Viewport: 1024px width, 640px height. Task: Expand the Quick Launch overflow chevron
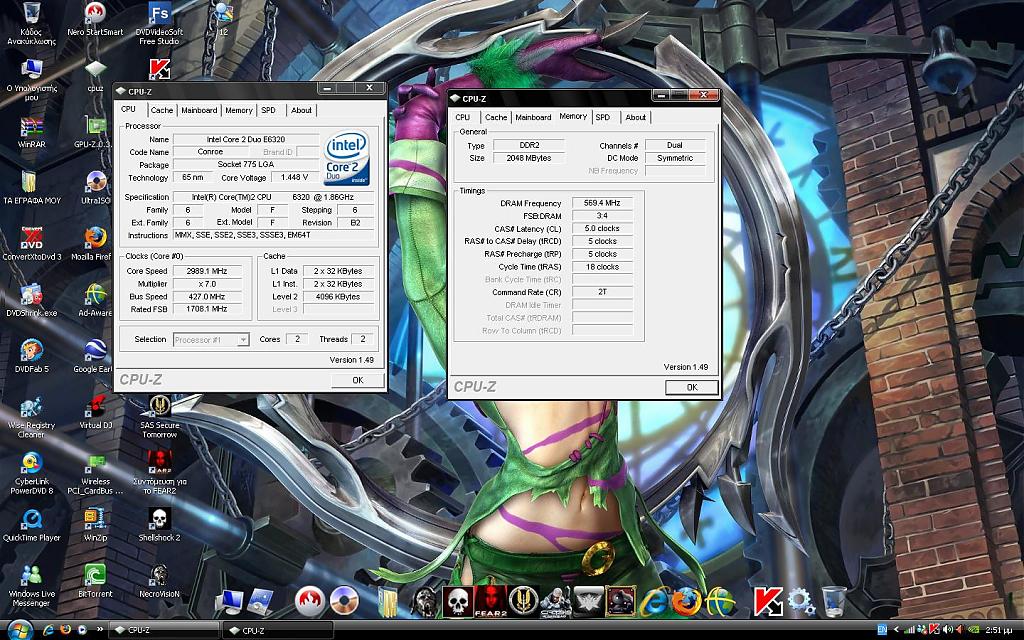coord(100,630)
